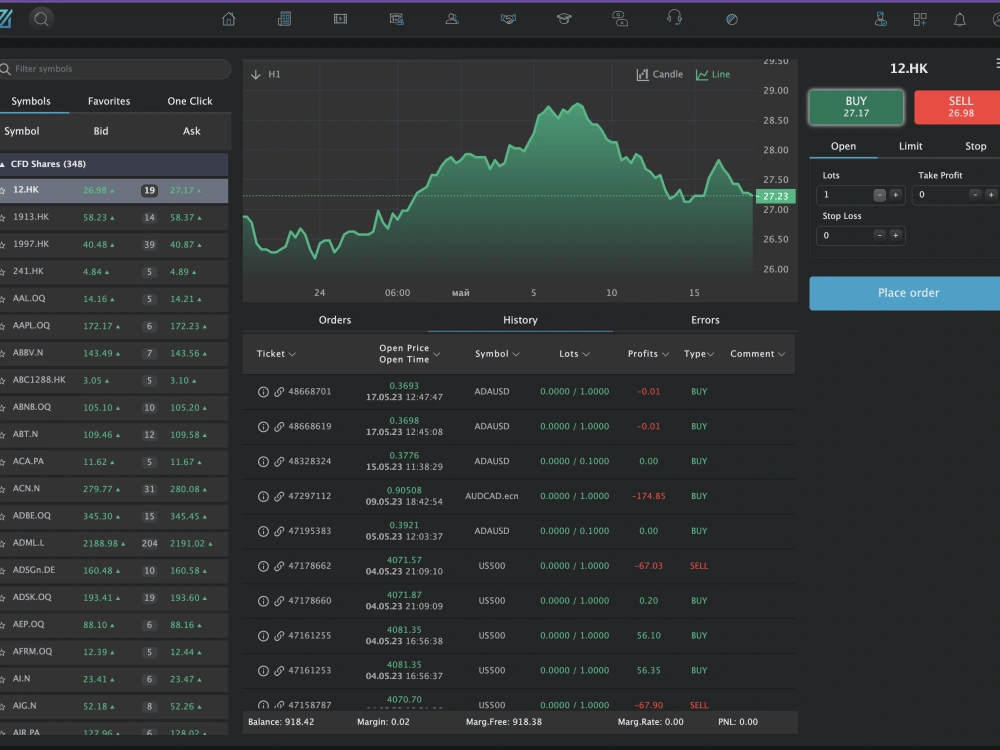Image resolution: width=1000 pixels, height=750 pixels.
Task: Open the Ticket column dropdown
Action: (292, 354)
